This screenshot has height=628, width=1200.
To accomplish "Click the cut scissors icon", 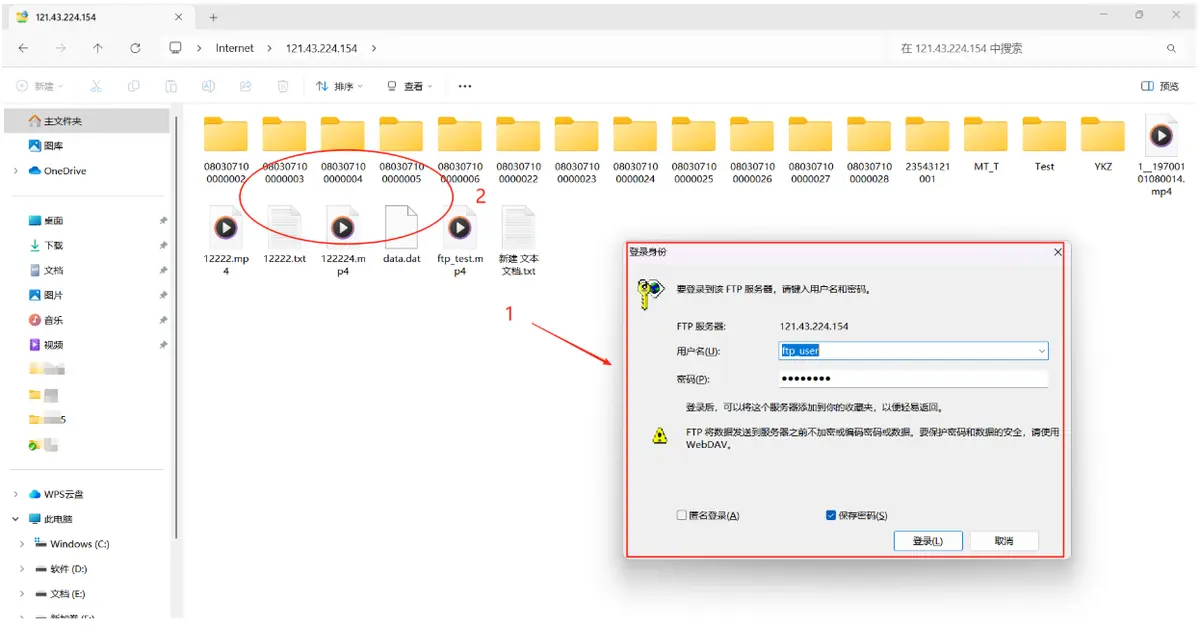I will pyautogui.click(x=96, y=87).
